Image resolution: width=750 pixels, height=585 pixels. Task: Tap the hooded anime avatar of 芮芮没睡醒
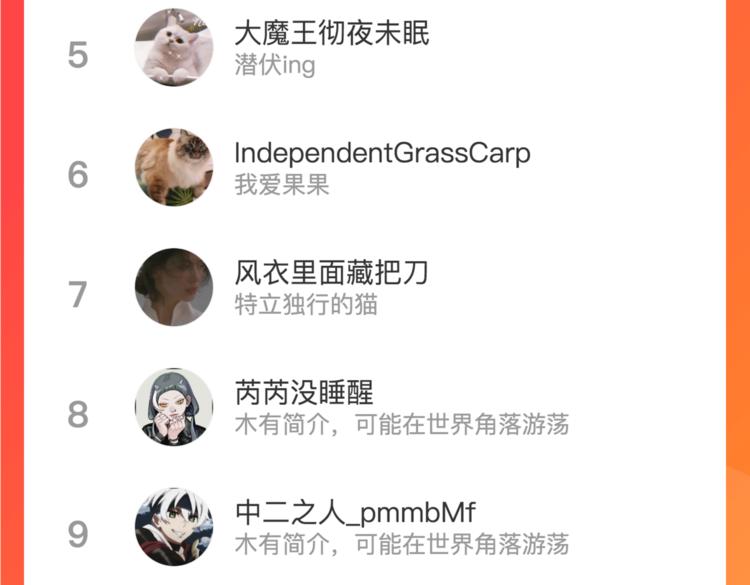(174, 407)
